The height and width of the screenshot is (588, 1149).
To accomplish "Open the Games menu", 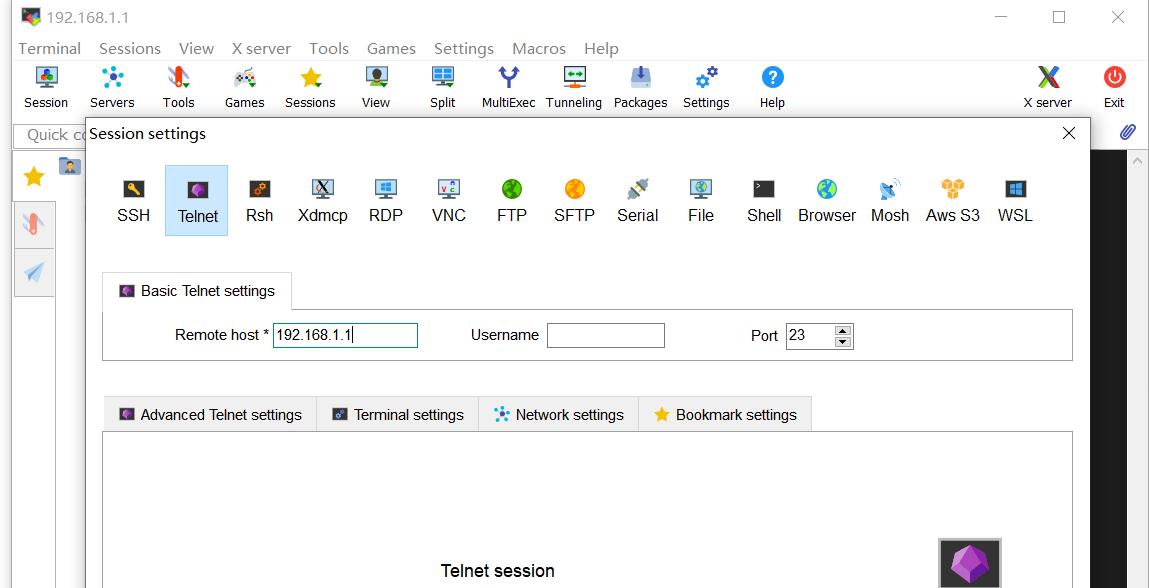I will [391, 48].
